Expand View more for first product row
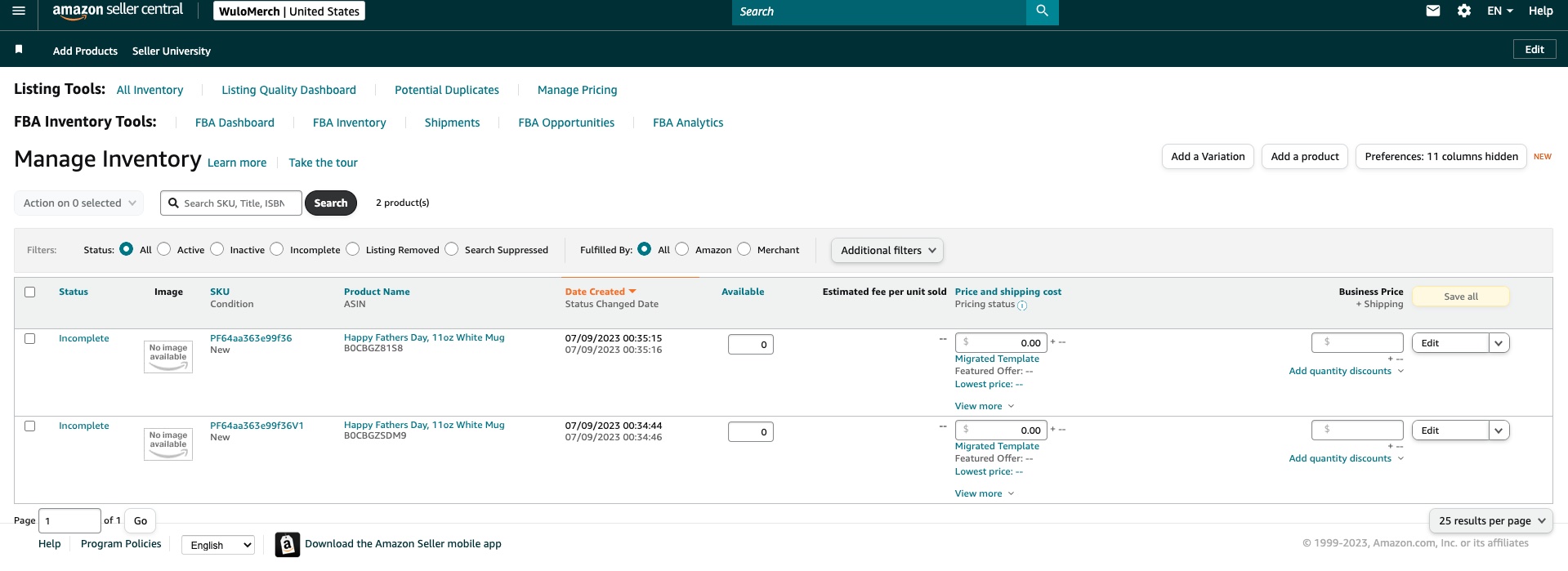 pos(984,406)
